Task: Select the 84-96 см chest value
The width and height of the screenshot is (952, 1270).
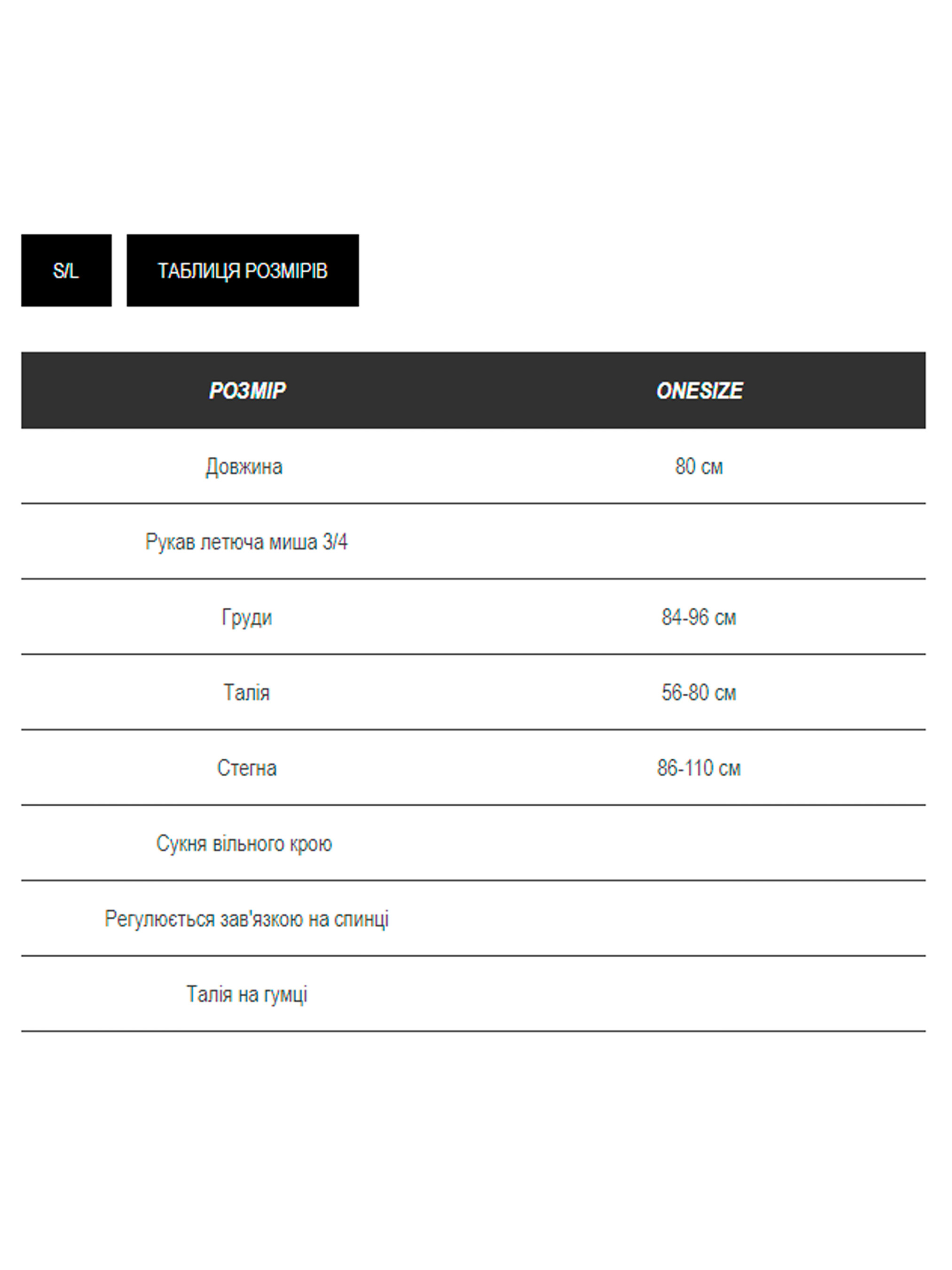Action: [x=698, y=618]
